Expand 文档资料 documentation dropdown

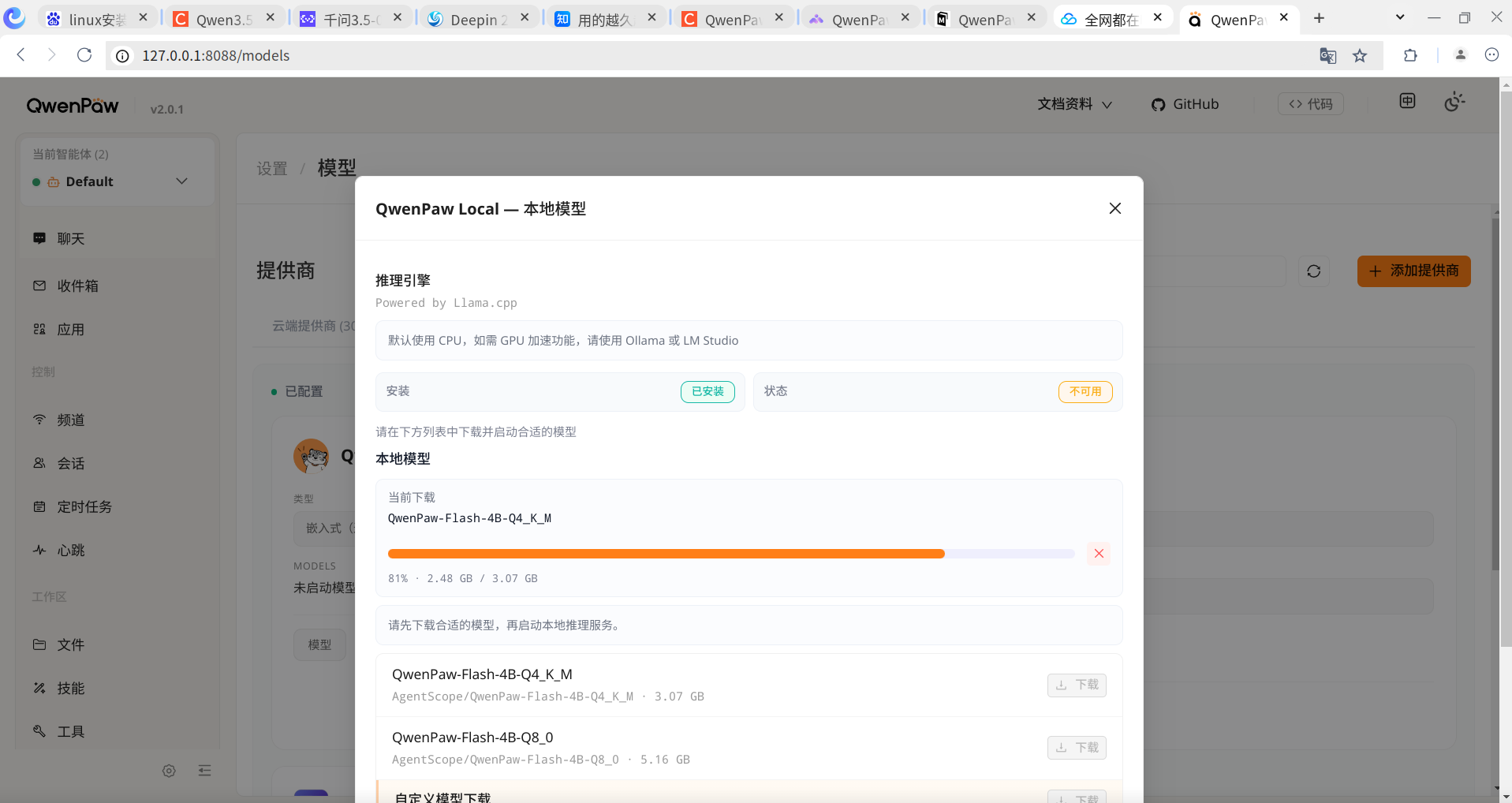(1074, 104)
